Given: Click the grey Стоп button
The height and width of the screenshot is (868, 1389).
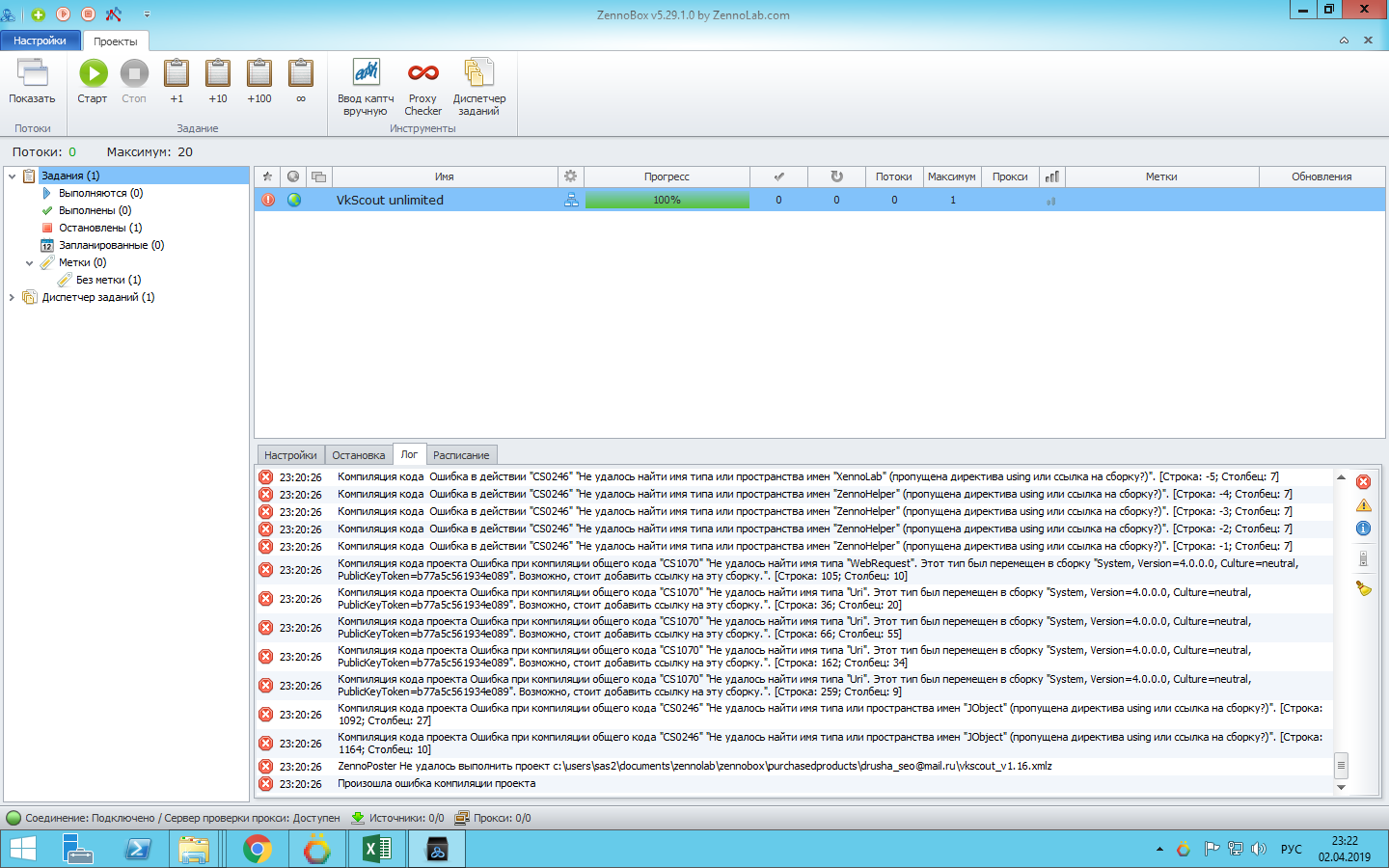Looking at the screenshot, I should click(134, 73).
